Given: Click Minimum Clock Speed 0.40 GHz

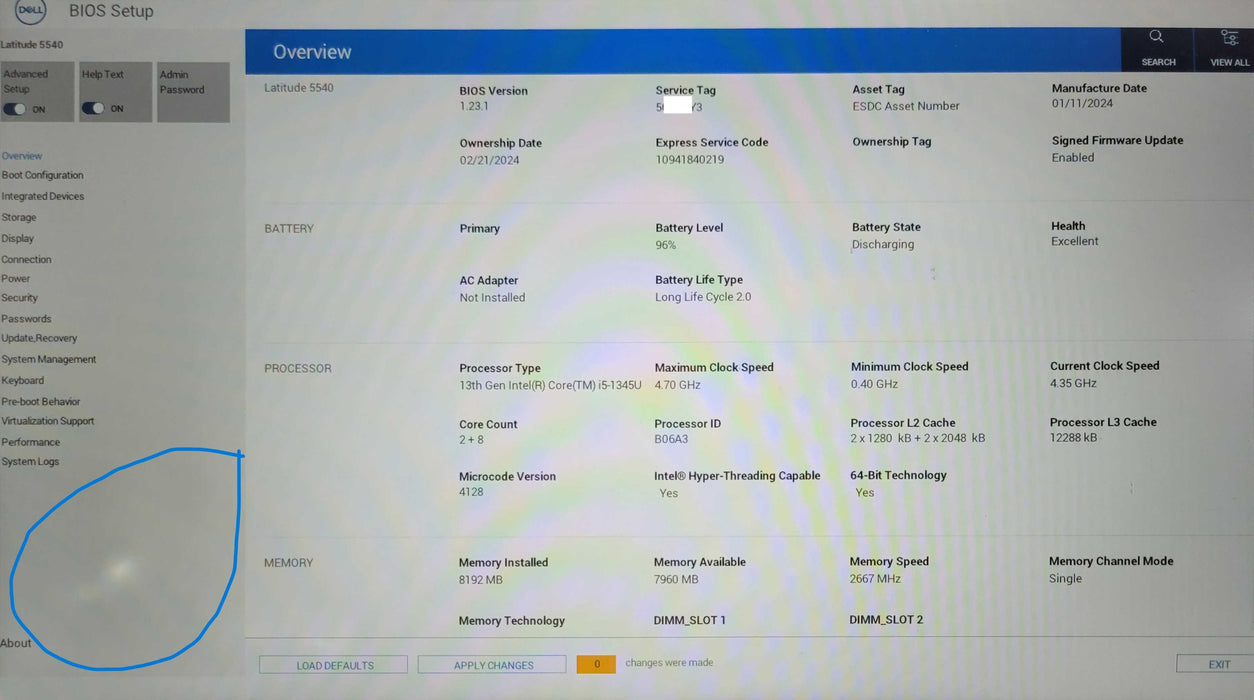Looking at the screenshot, I should 874,384.
